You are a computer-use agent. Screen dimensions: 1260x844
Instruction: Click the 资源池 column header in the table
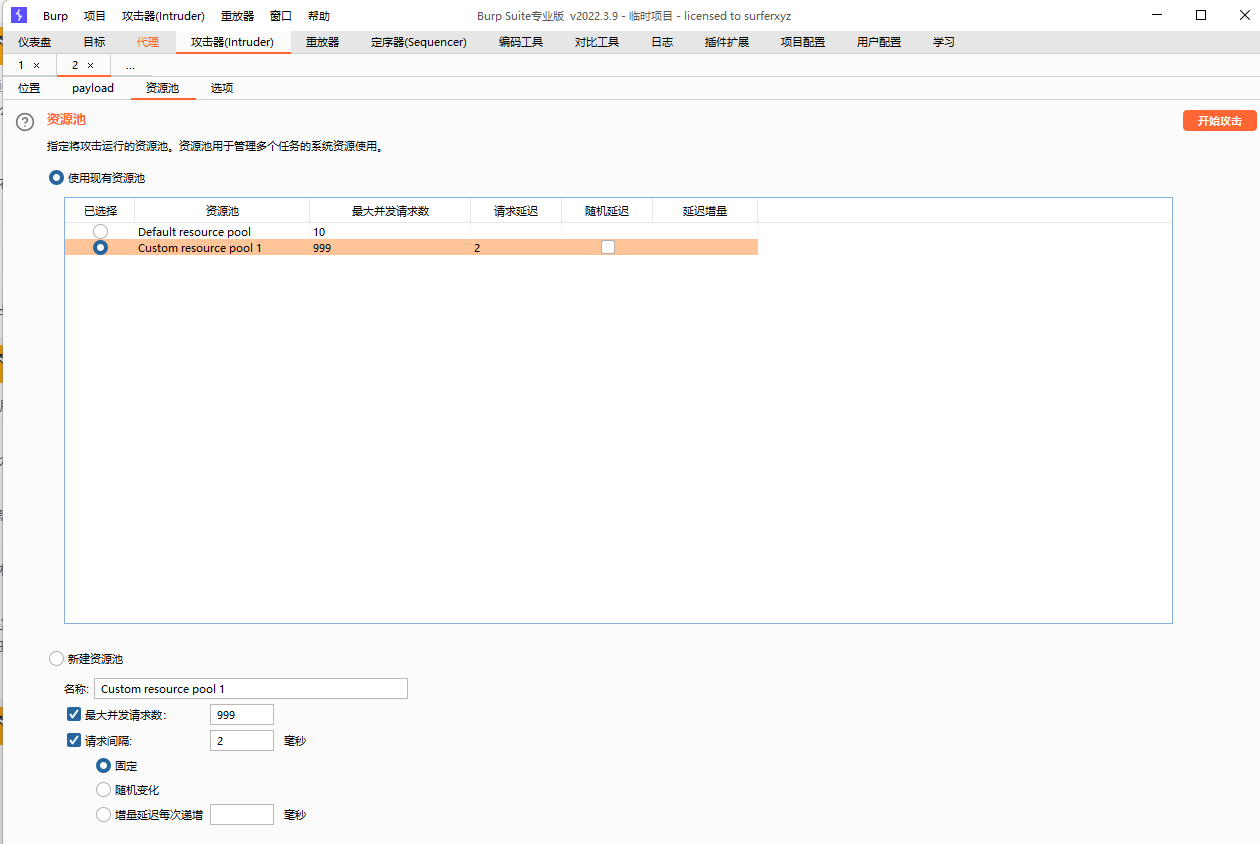[222, 211]
